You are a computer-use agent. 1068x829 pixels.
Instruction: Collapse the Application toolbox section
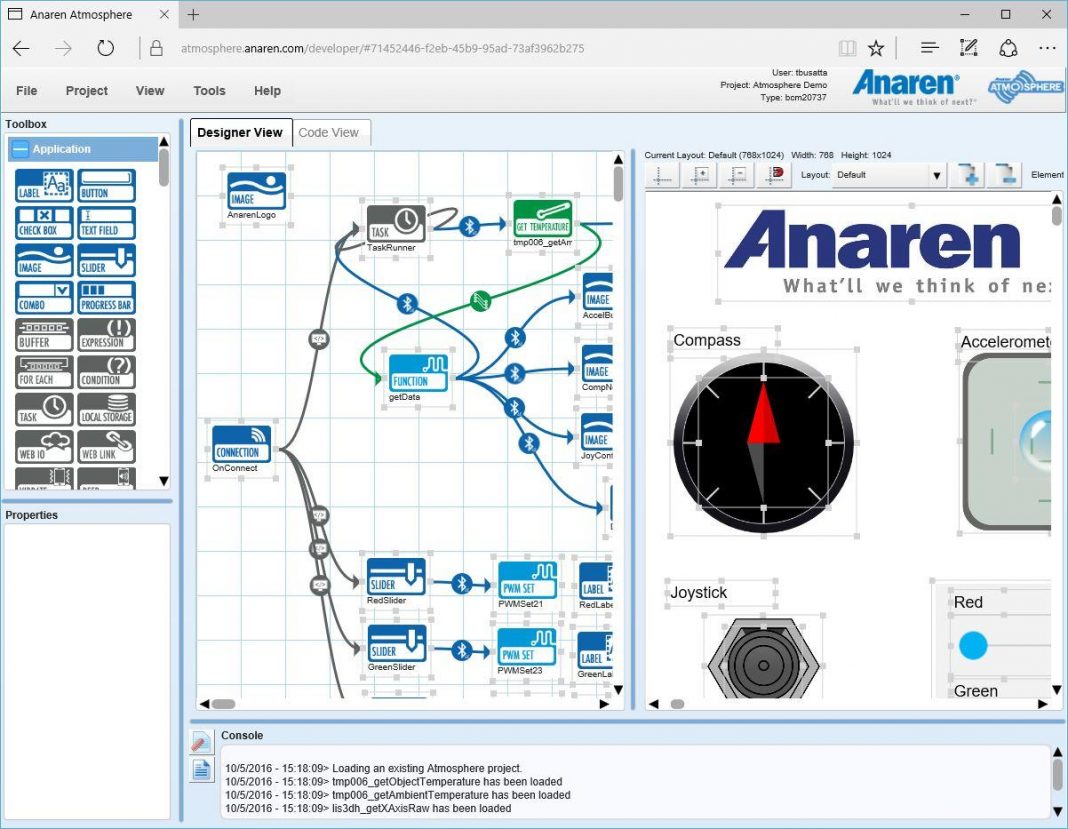[x=20, y=149]
